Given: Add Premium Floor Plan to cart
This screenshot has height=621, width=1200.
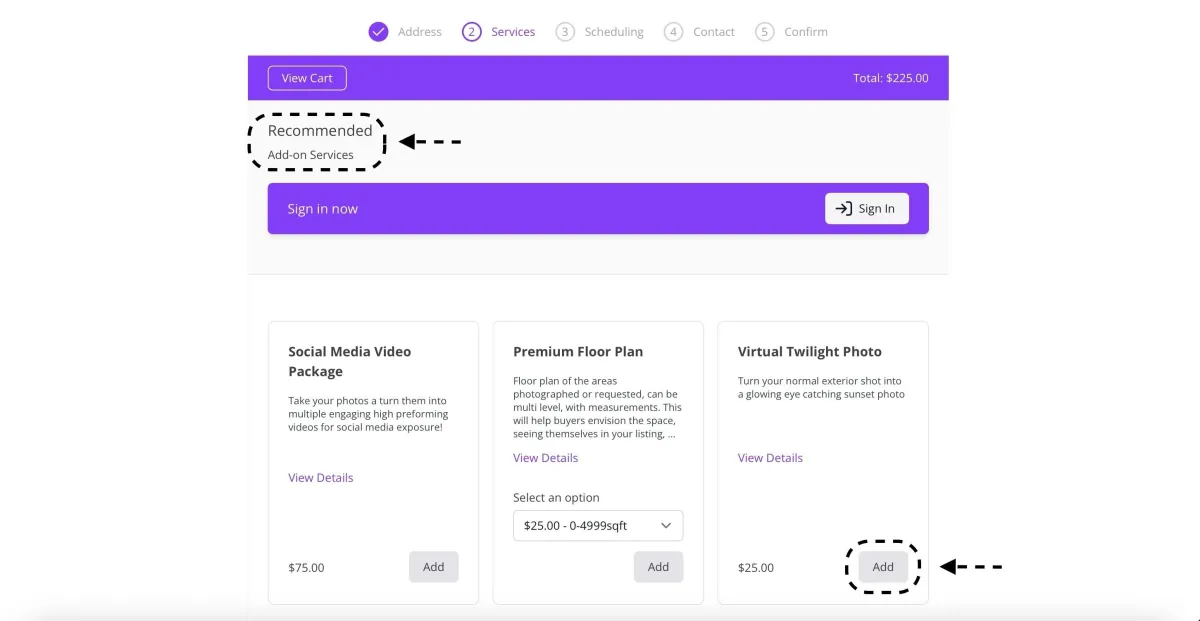Looking at the screenshot, I should [x=658, y=567].
